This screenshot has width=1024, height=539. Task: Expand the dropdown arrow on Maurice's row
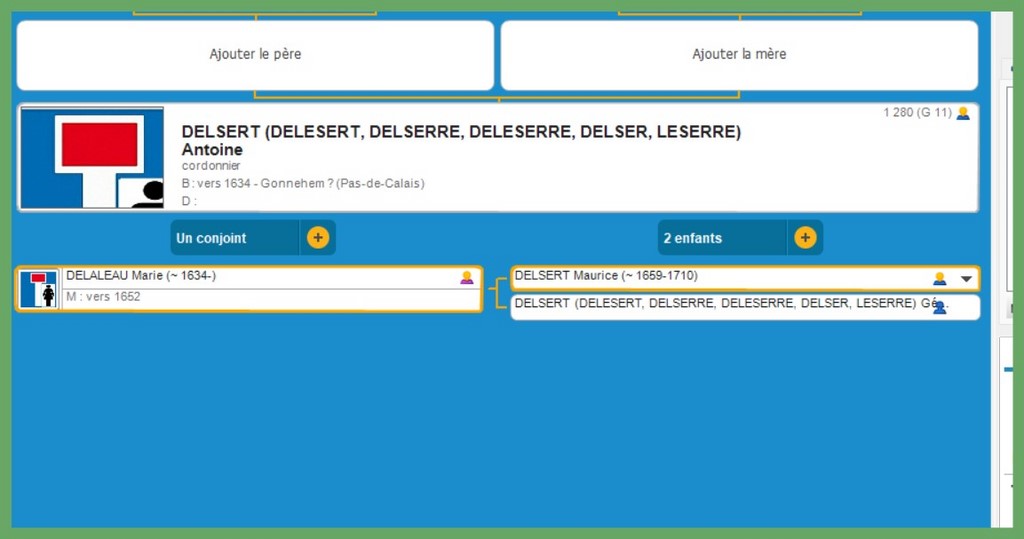[x=966, y=279]
